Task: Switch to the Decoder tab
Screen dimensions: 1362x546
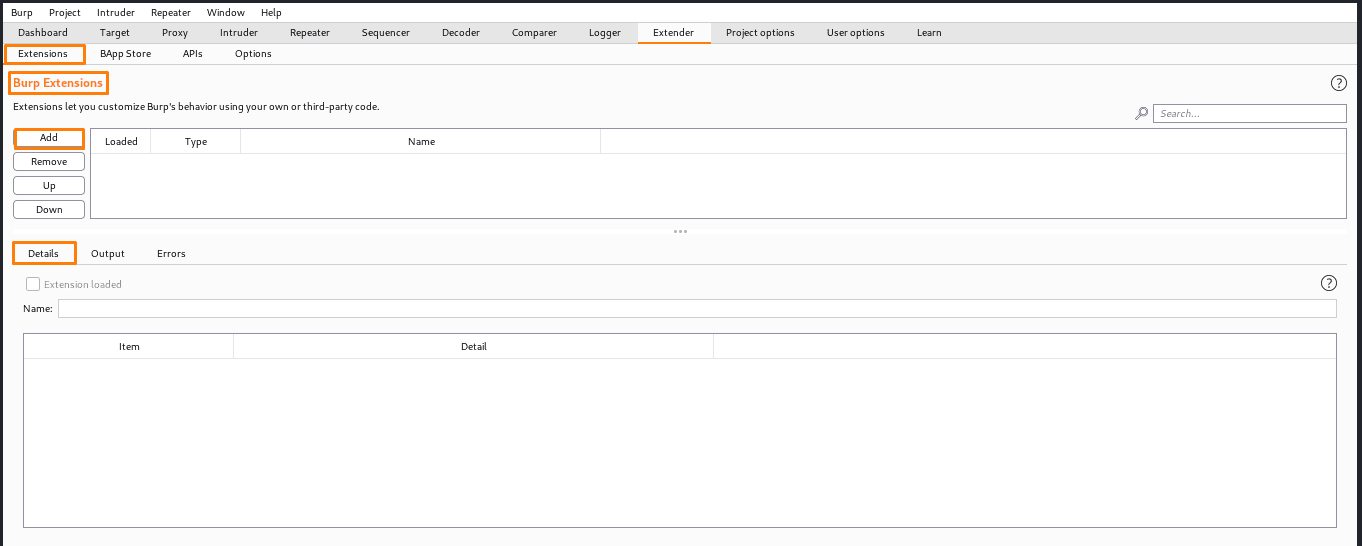Action: 461,33
